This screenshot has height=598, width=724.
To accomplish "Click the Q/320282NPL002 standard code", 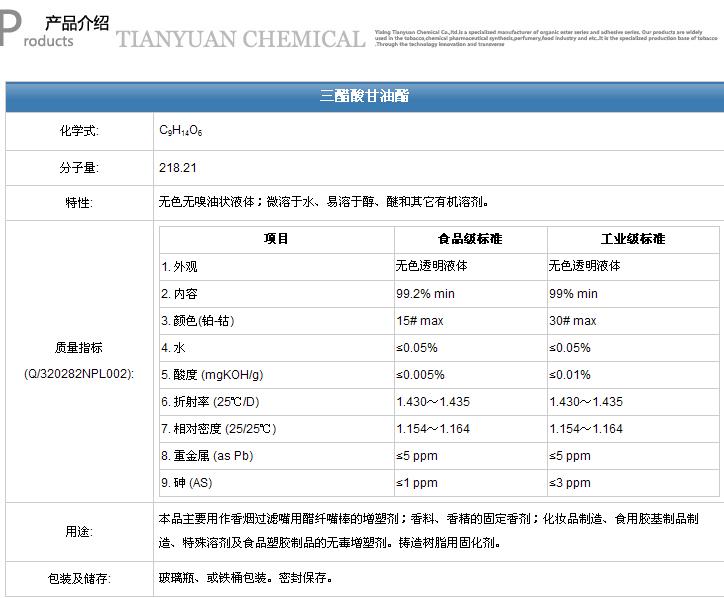I will (79, 374).
